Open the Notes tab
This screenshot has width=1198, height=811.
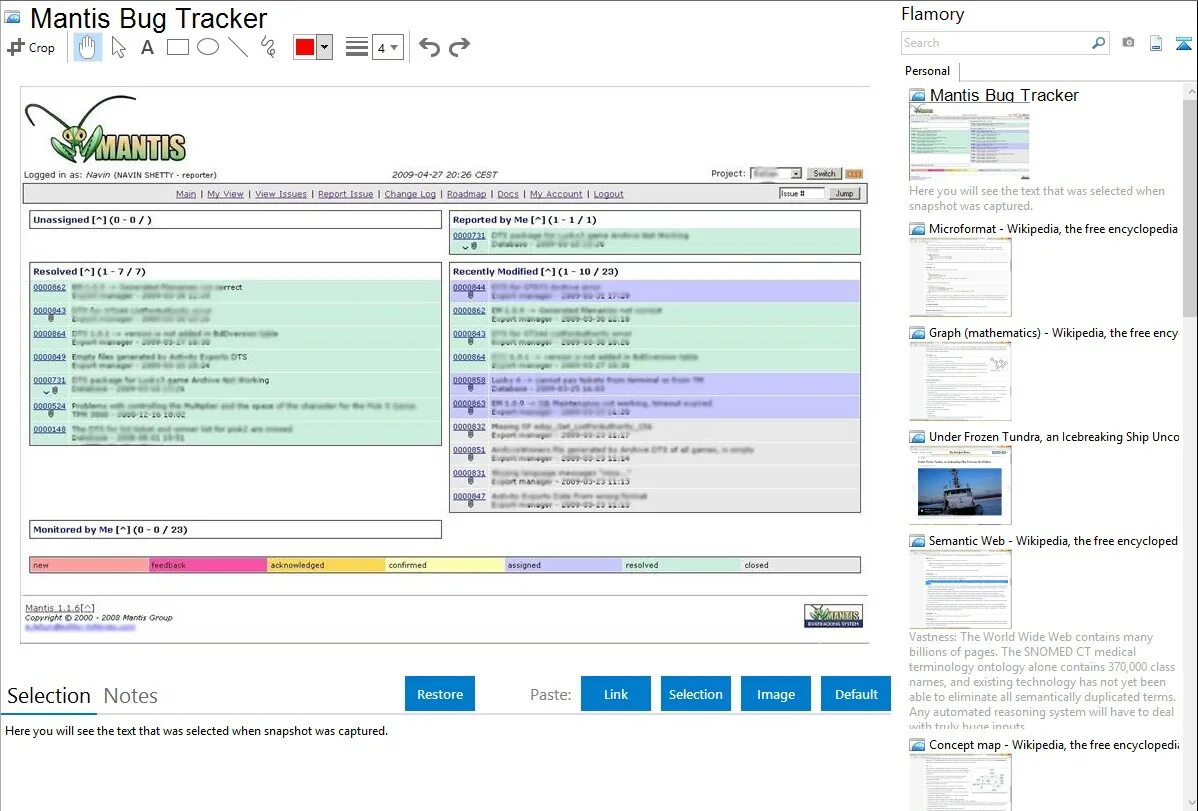click(x=131, y=696)
